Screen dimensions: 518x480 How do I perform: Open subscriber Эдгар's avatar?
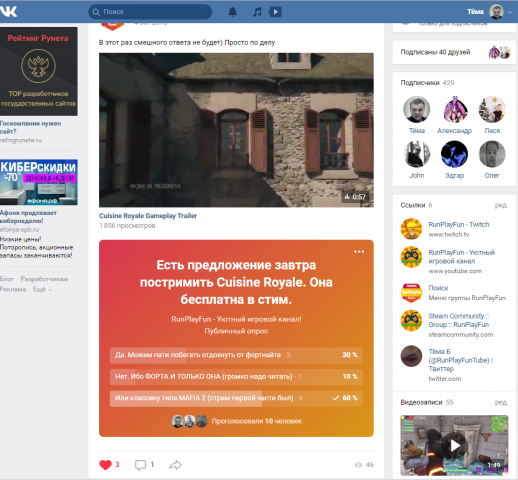point(454,154)
